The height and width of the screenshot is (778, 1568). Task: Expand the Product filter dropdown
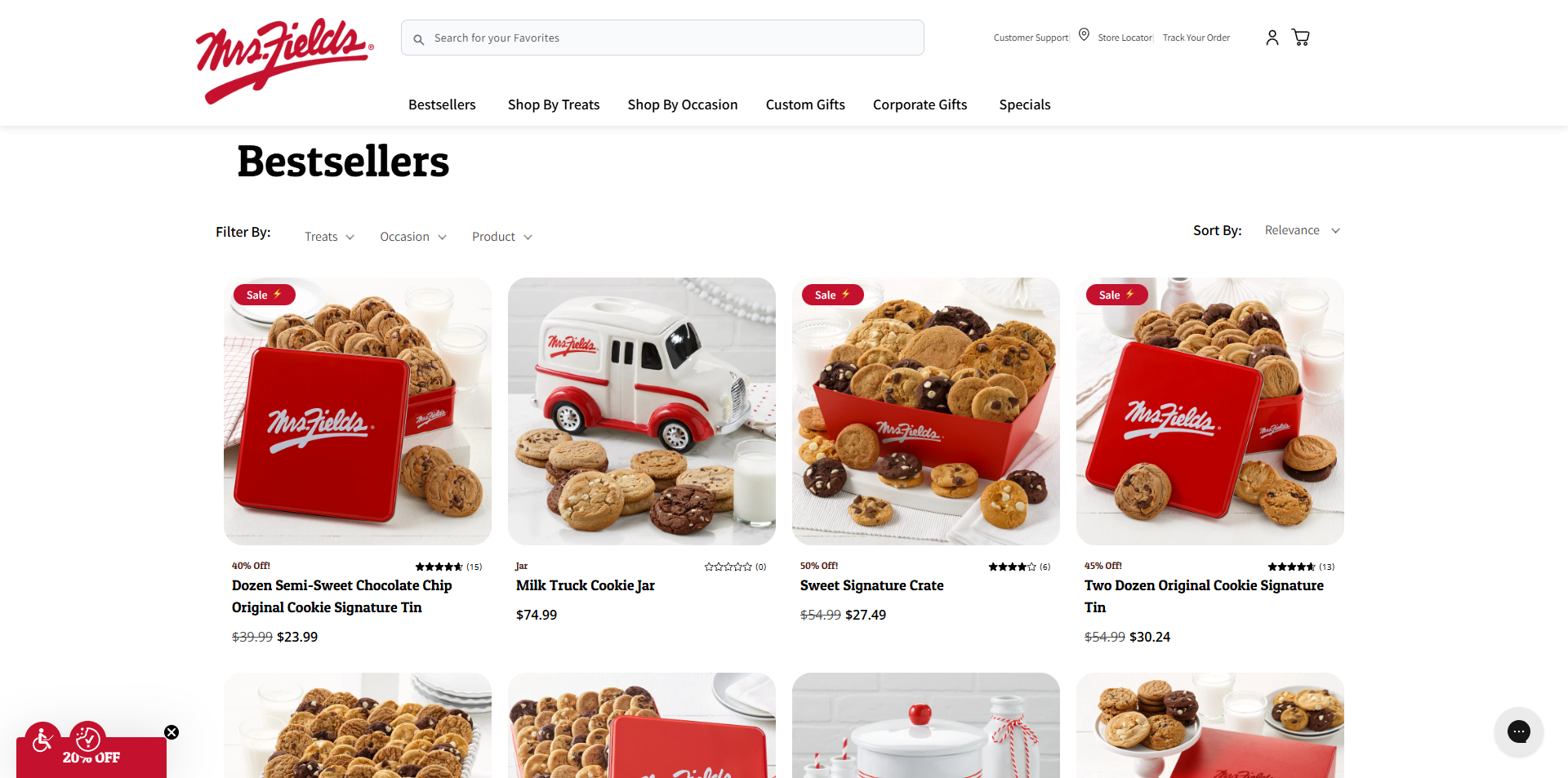pyautogui.click(x=502, y=237)
